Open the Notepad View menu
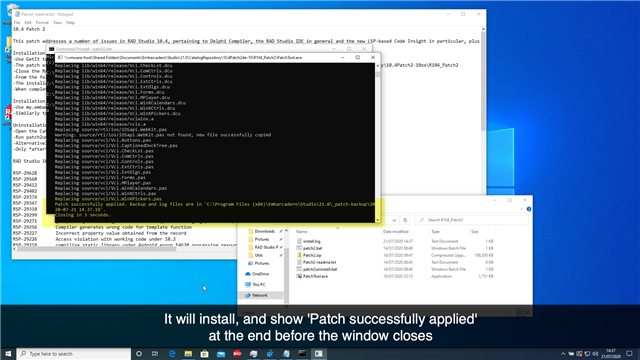640x360 pixels. [57, 22]
